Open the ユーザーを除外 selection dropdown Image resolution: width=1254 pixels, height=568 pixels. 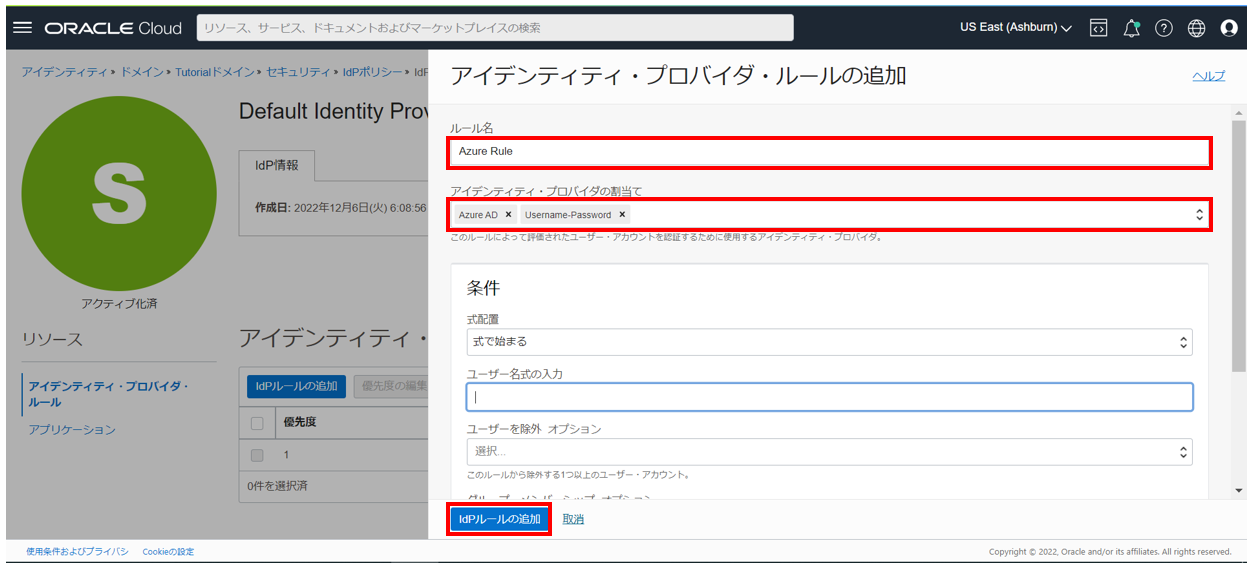(829, 452)
